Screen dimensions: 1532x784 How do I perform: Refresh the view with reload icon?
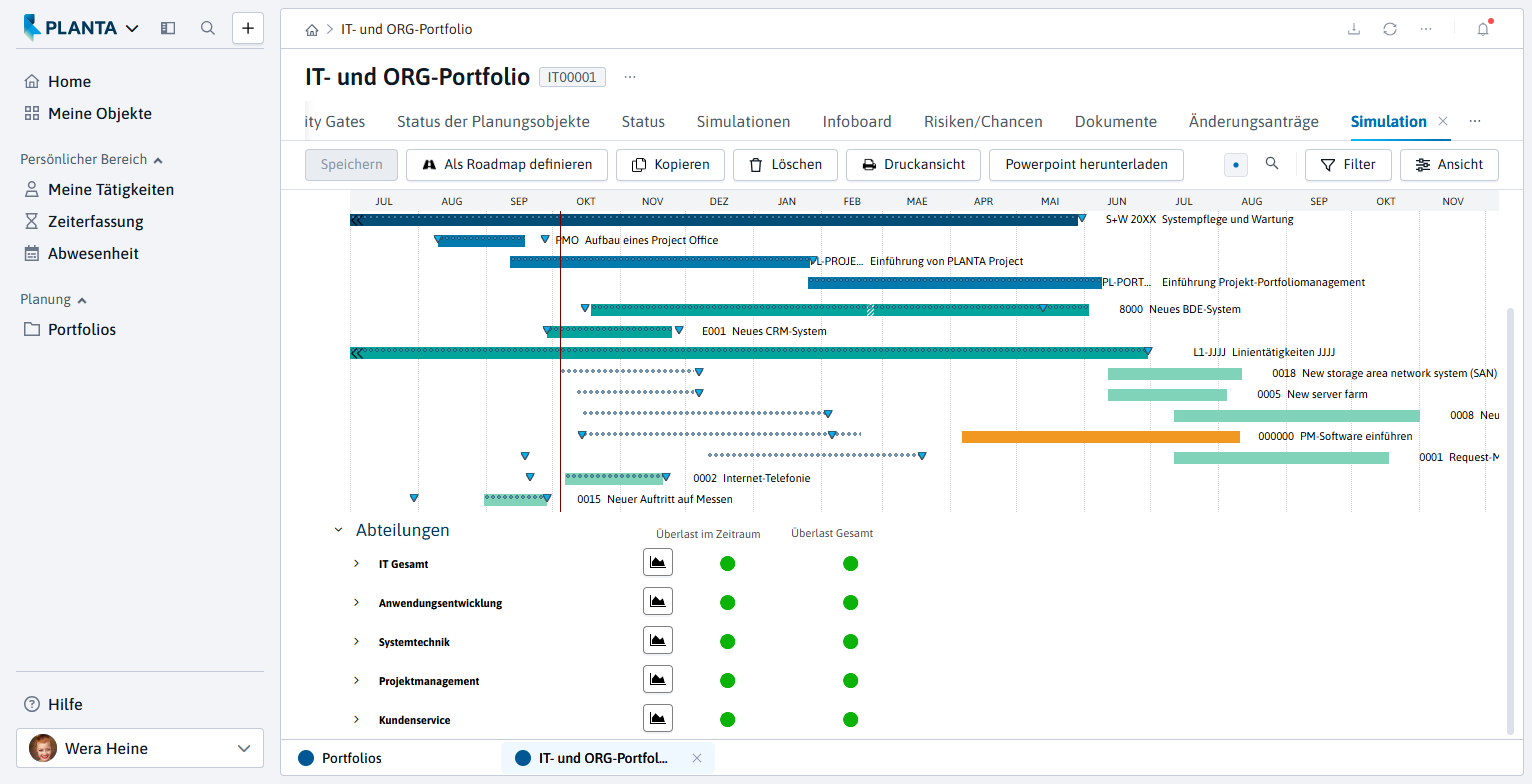pyautogui.click(x=1390, y=29)
